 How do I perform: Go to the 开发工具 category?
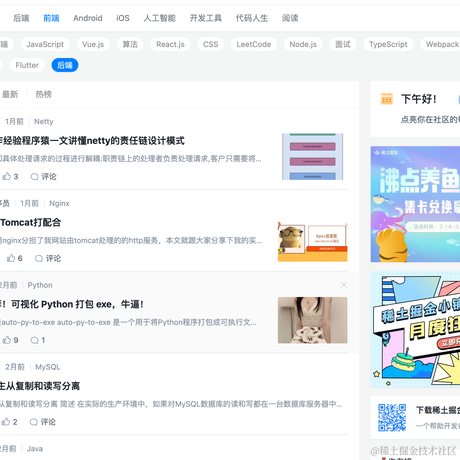(x=205, y=18)
